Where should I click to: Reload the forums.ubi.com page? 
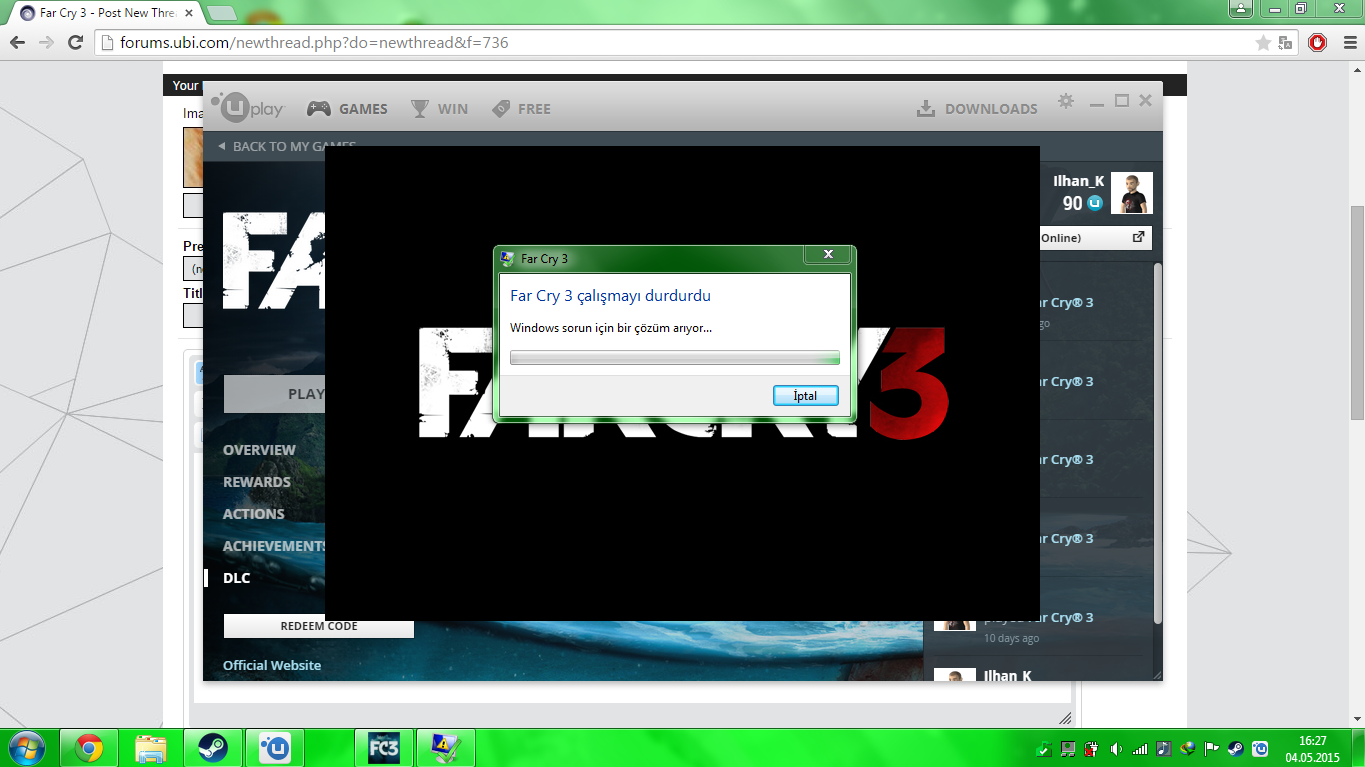75,43
